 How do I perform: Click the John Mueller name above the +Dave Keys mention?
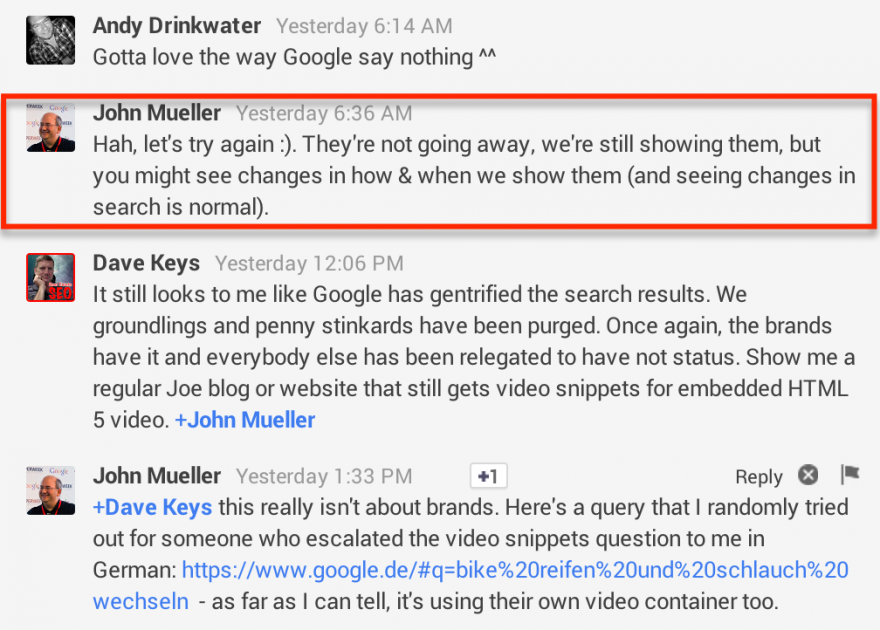pyautogui.click(x=157, y=476)
